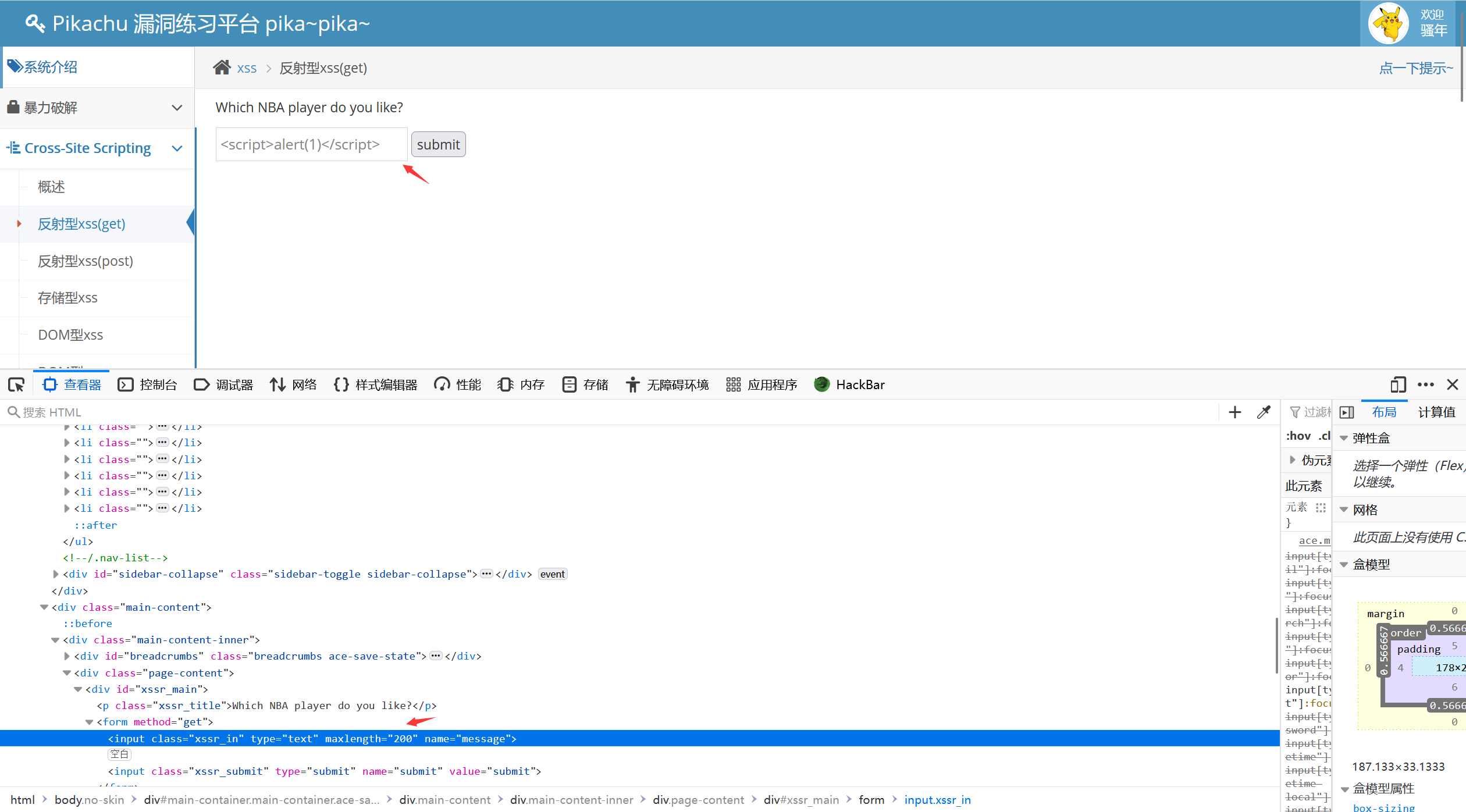Screen dimensions: 1466x812
Task: Click form in the breadcrumb path bar
Action: (x=871, y=800)
